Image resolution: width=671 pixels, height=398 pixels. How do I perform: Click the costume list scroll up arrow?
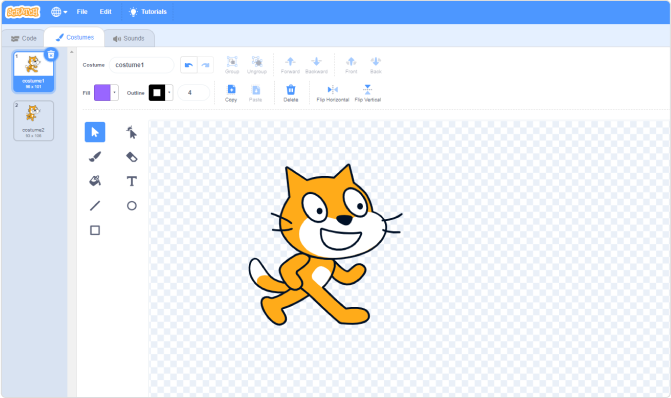coord(71,52)
